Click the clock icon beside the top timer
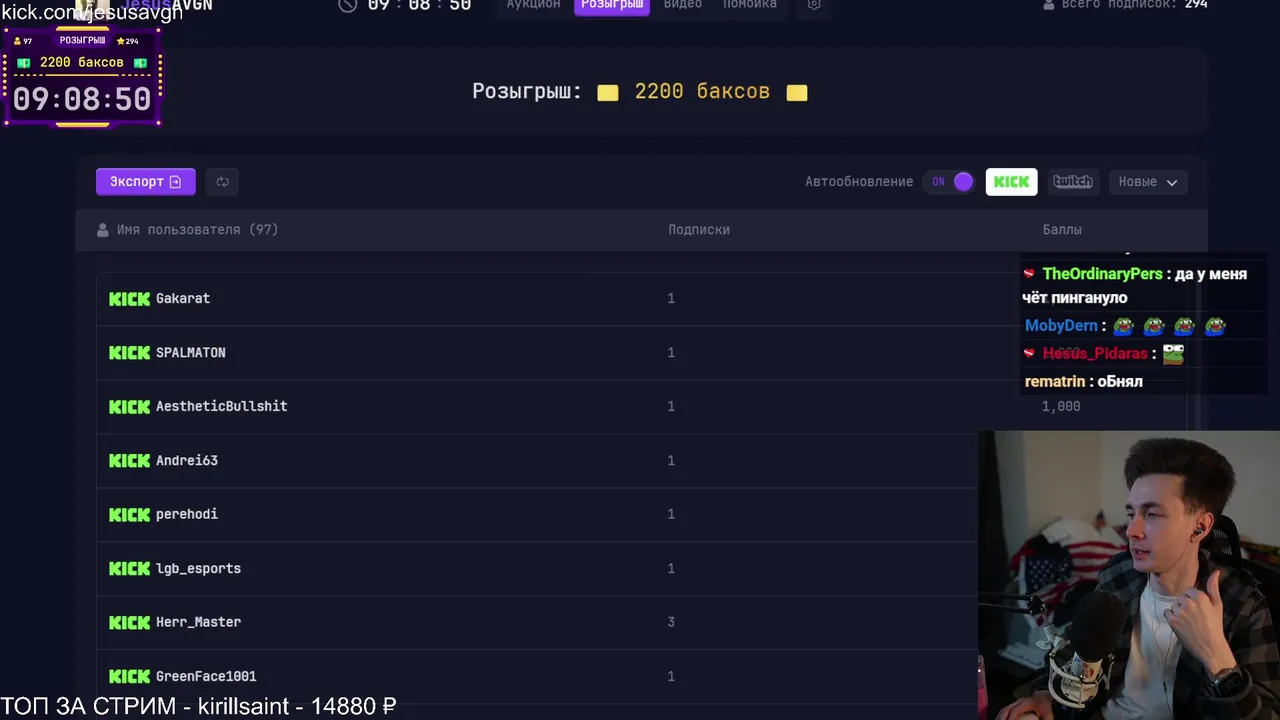This screenshot has height=720, width=1280. (x=347, y=5)
